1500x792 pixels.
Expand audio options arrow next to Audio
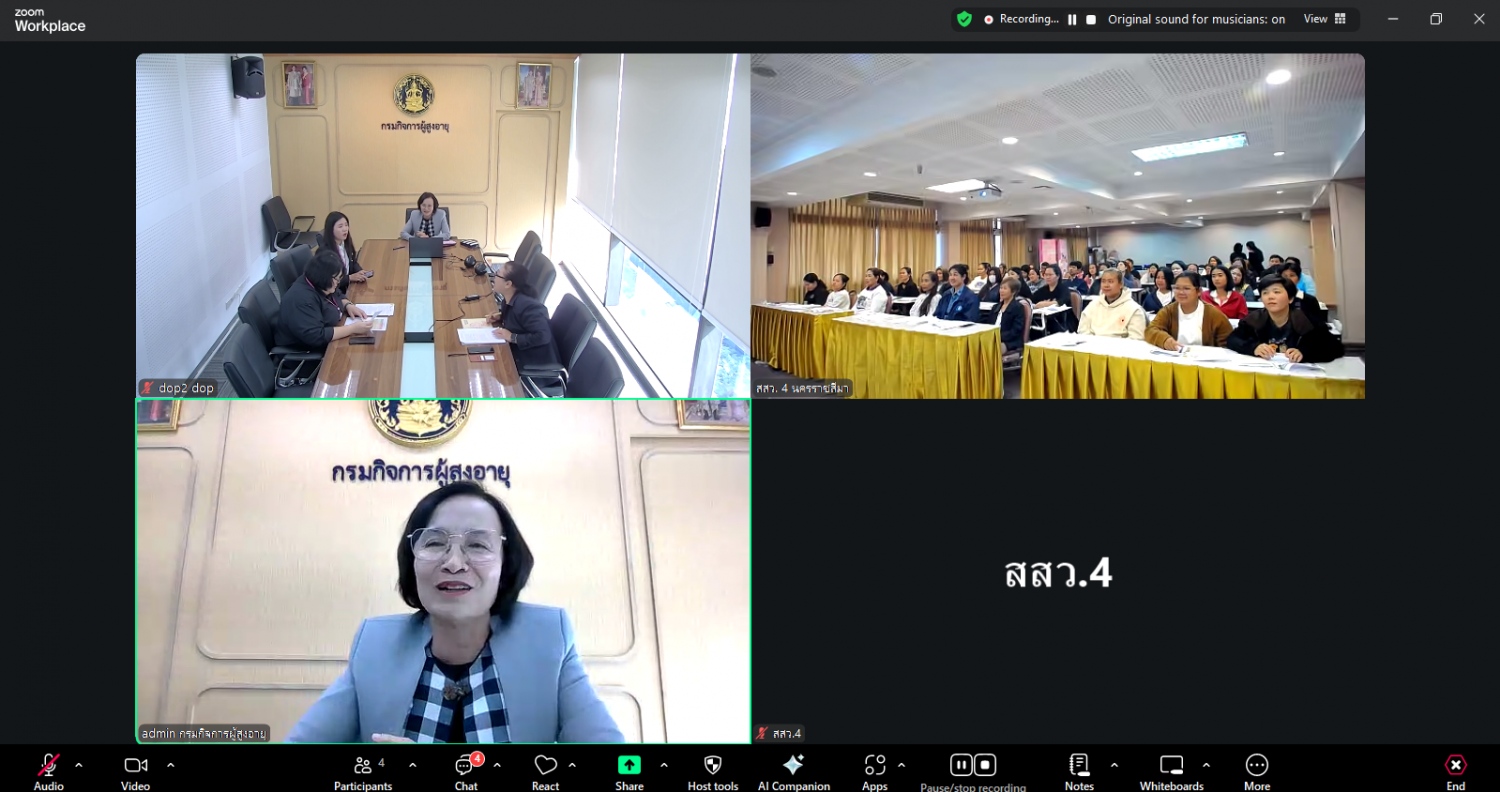(x=79, y=765)
